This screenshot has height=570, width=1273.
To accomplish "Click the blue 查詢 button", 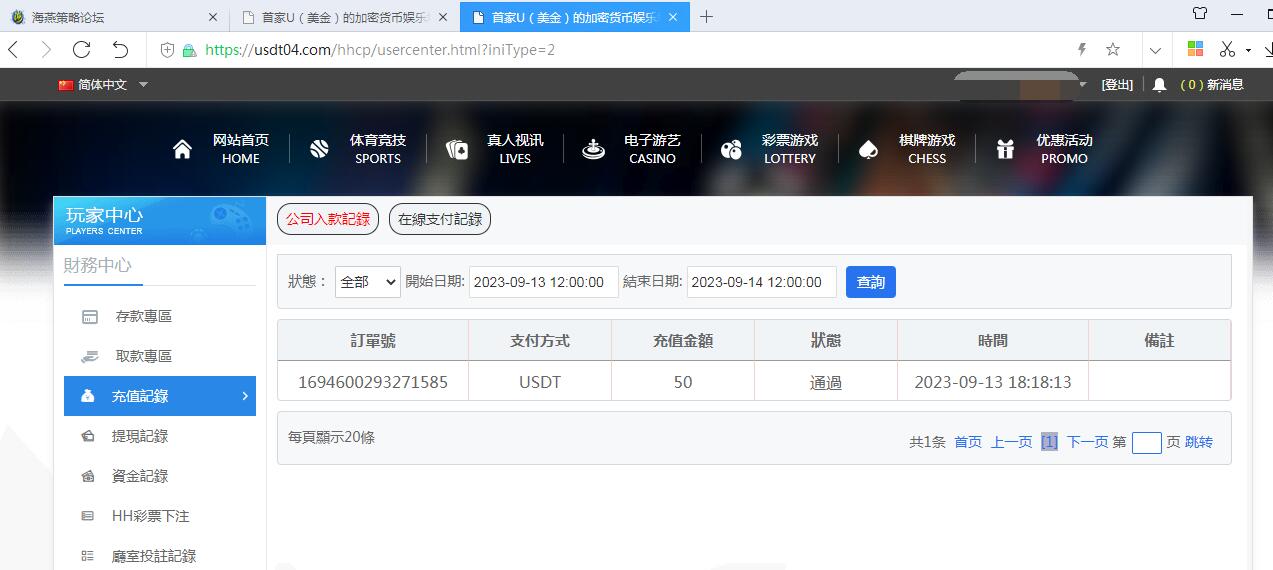I will point(870,282).
